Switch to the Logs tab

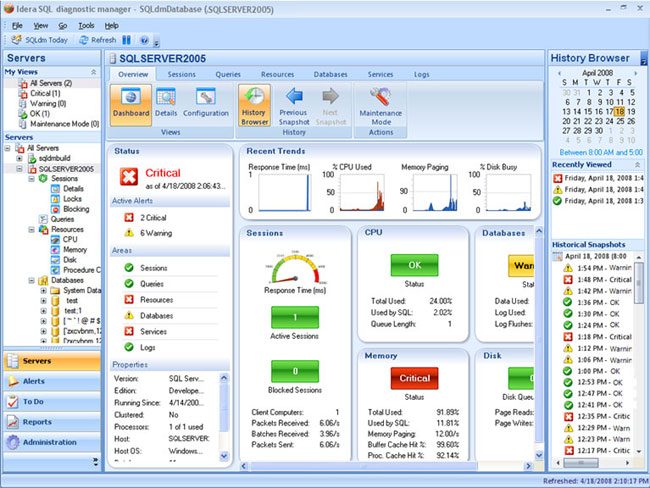[x=422, y=74]
